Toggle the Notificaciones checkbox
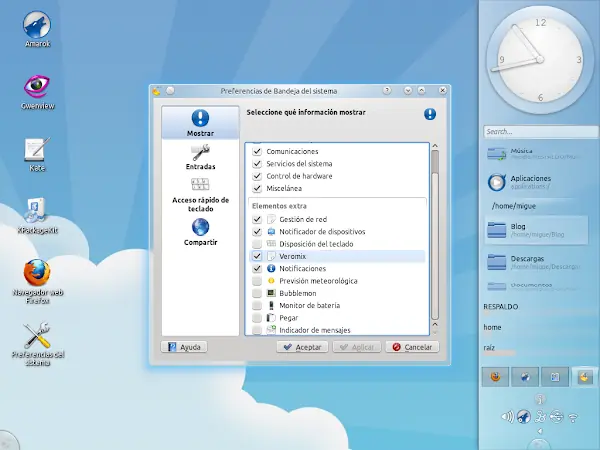This screenshot has height=450, width=600. pyautogui.click(x=257, y=268)
